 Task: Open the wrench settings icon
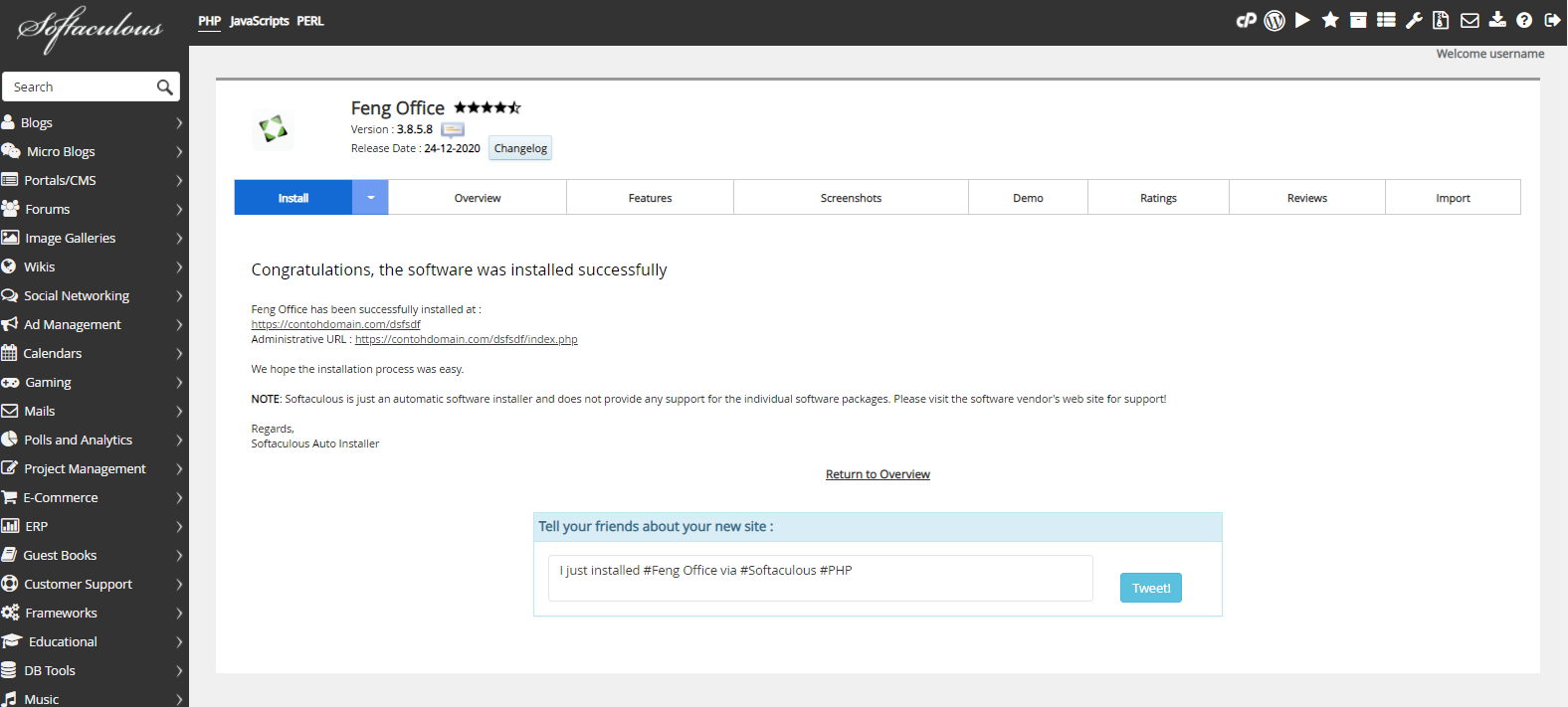1414,20
